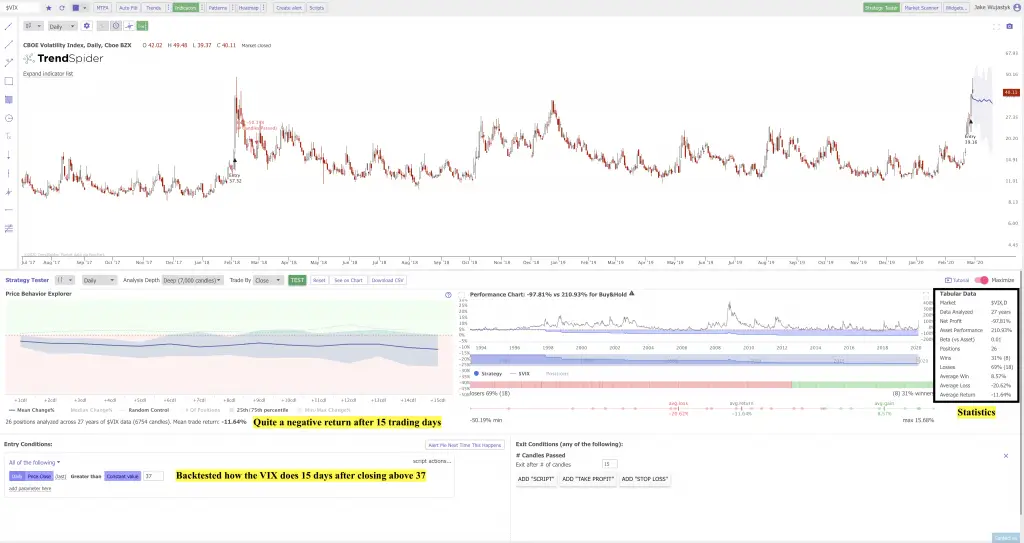Add $VIX to favorites with star icon
Screen dimensions: 1024x543
point(49,8)
